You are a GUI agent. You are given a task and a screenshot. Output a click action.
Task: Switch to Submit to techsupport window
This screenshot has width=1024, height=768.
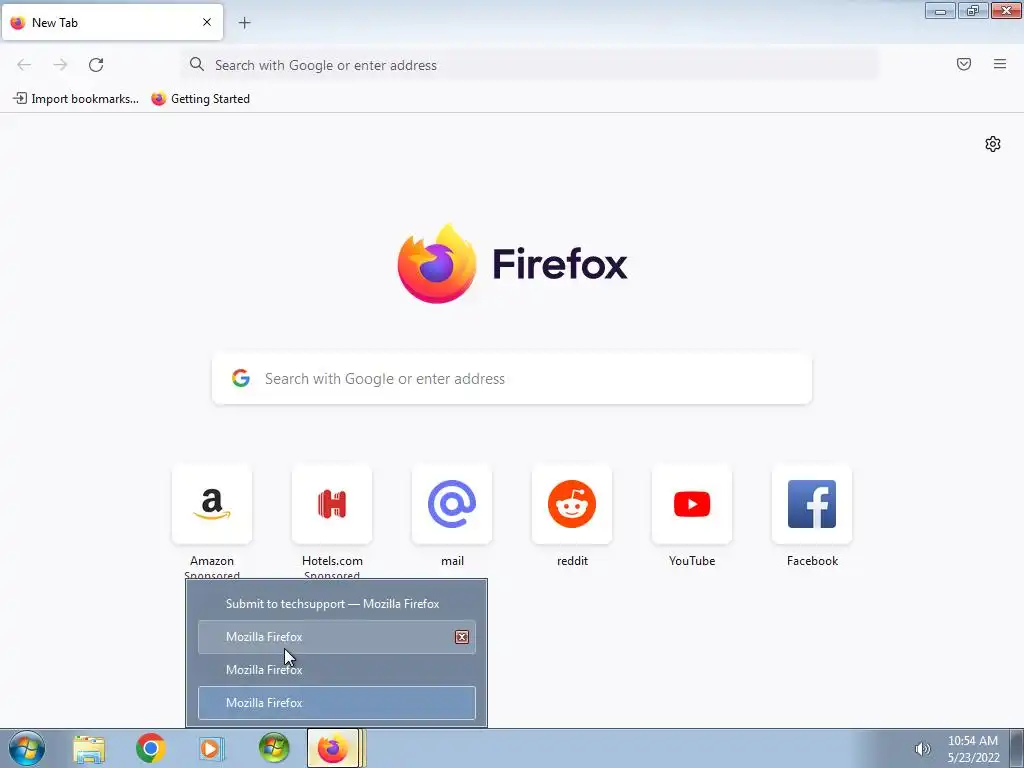click(x=337, y=604)
